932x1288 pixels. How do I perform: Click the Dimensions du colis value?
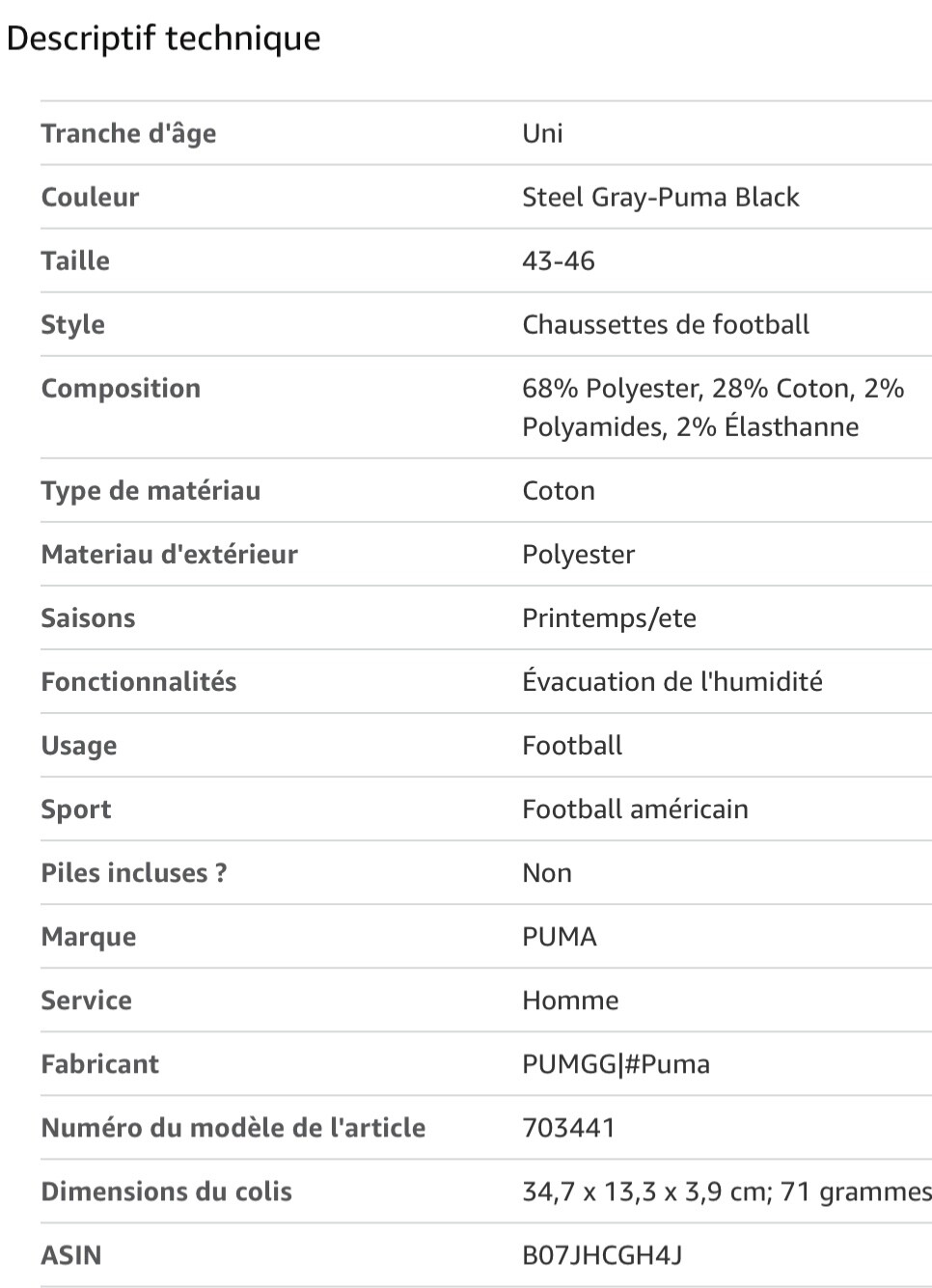pyautogui.click(x=726, y=1191)
